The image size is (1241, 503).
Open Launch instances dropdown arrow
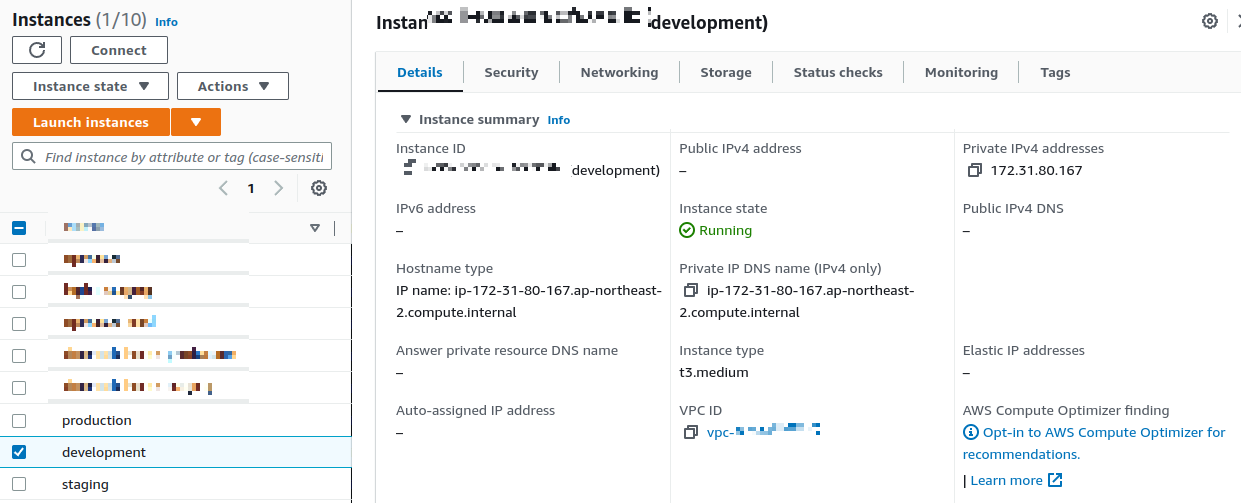click(196, 122)
